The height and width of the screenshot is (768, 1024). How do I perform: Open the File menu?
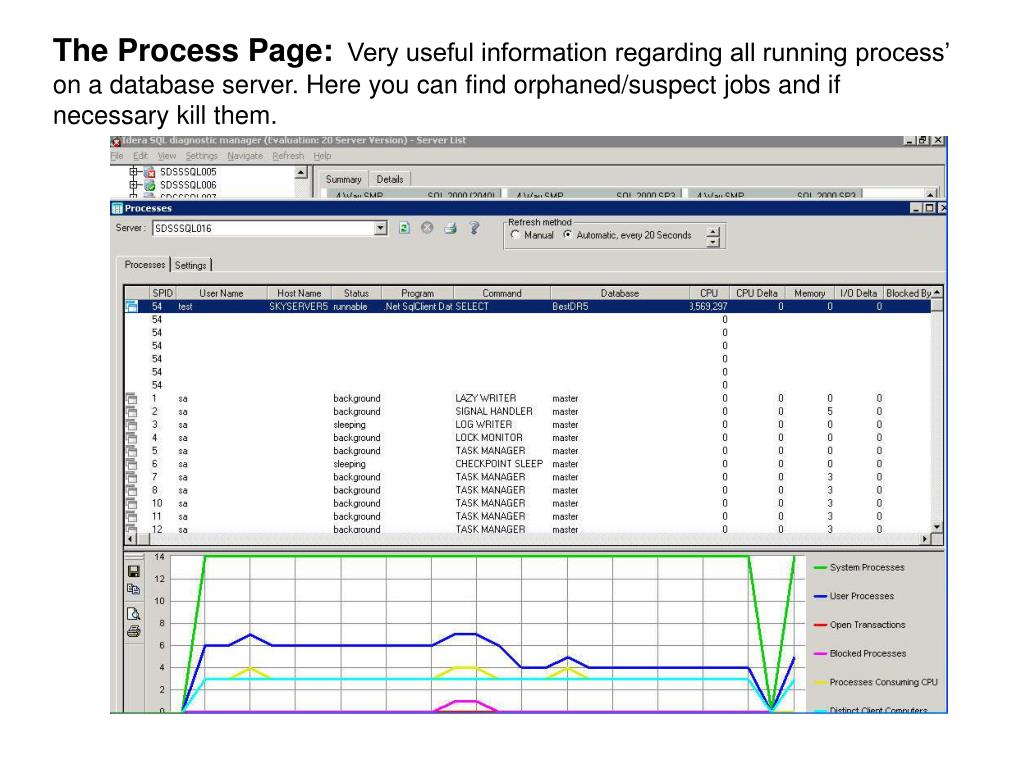(x=117, y=156)
